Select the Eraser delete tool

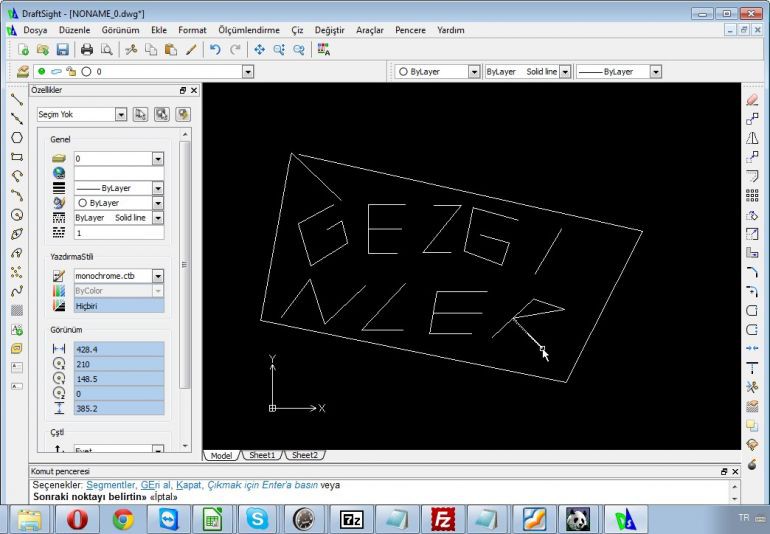pos(752,100)
